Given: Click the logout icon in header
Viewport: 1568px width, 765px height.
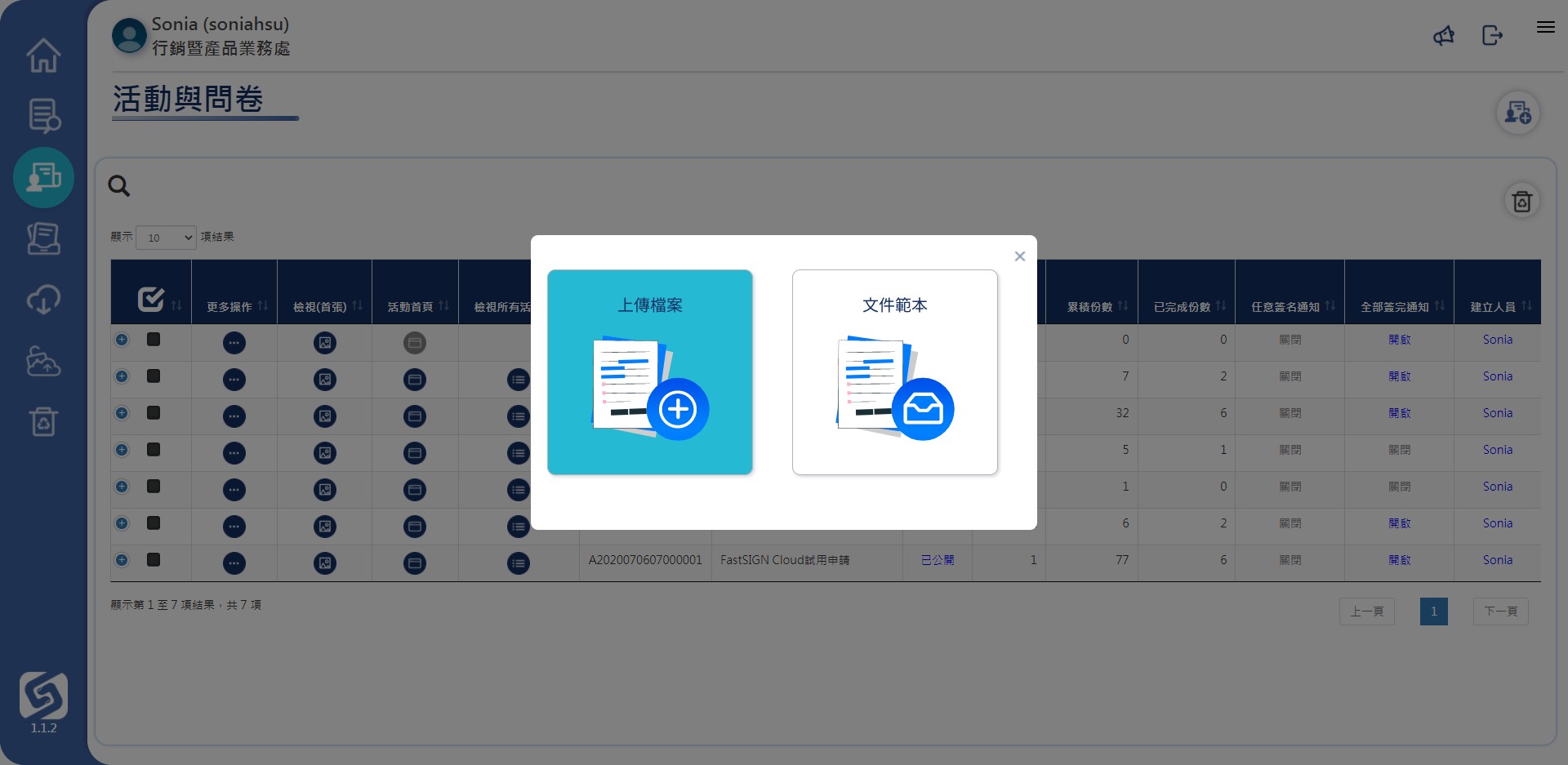Looking at the screenshot, I should (1492, 35).
